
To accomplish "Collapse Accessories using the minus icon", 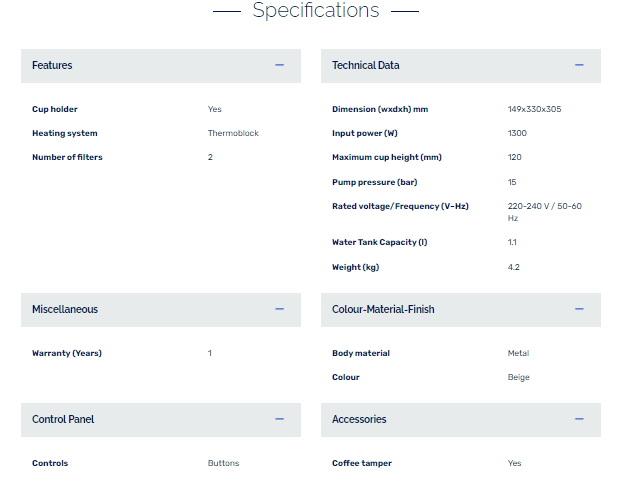I will click(x=579, y=419).
